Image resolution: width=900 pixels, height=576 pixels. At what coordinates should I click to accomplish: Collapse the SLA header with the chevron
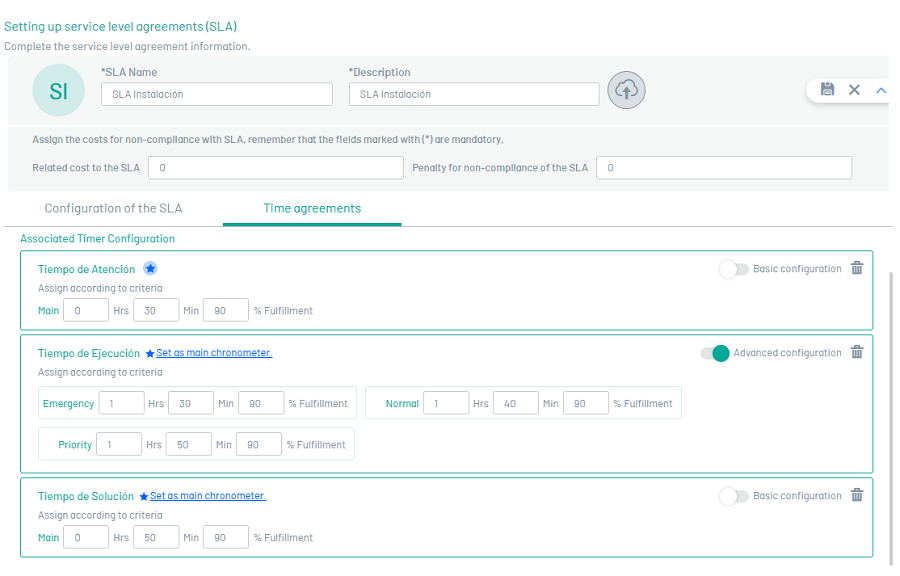pos(881,90)
